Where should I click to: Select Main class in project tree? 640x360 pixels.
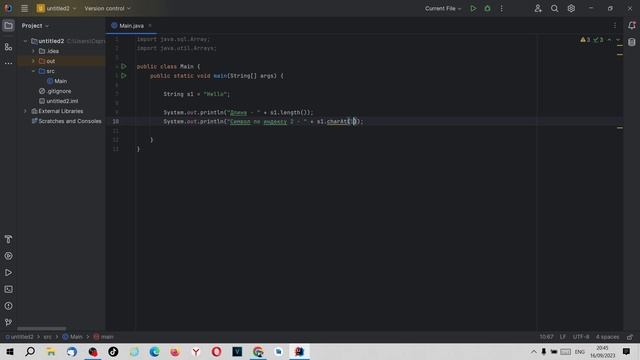coord(57,81)
